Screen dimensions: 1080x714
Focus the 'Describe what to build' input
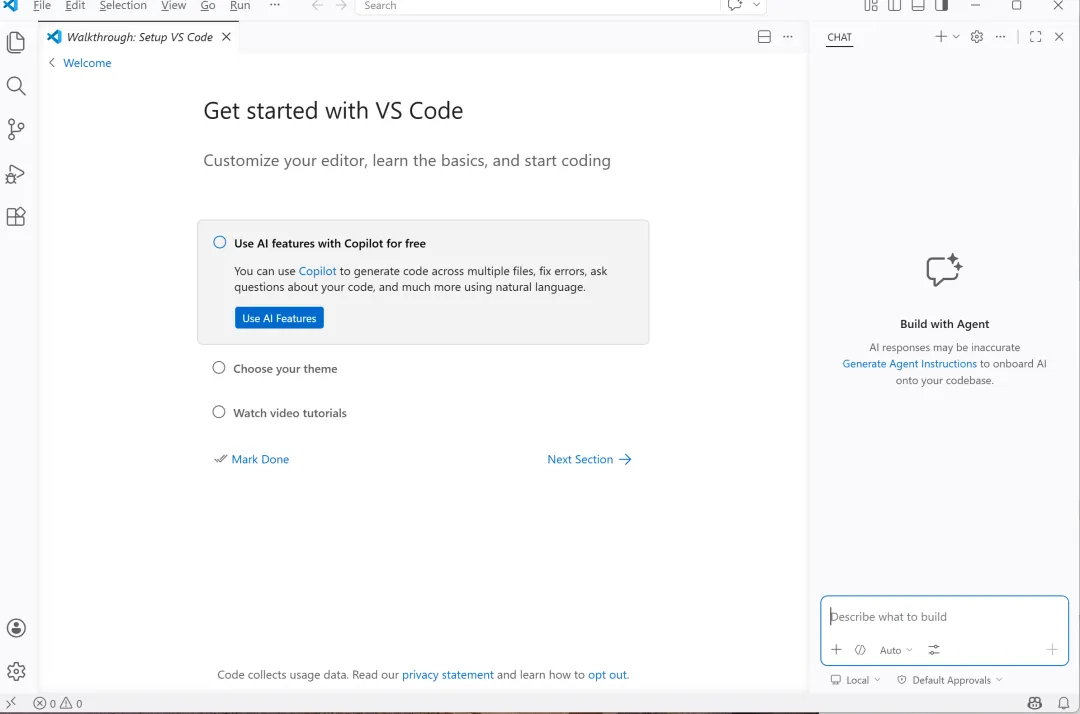click(944, 617)
